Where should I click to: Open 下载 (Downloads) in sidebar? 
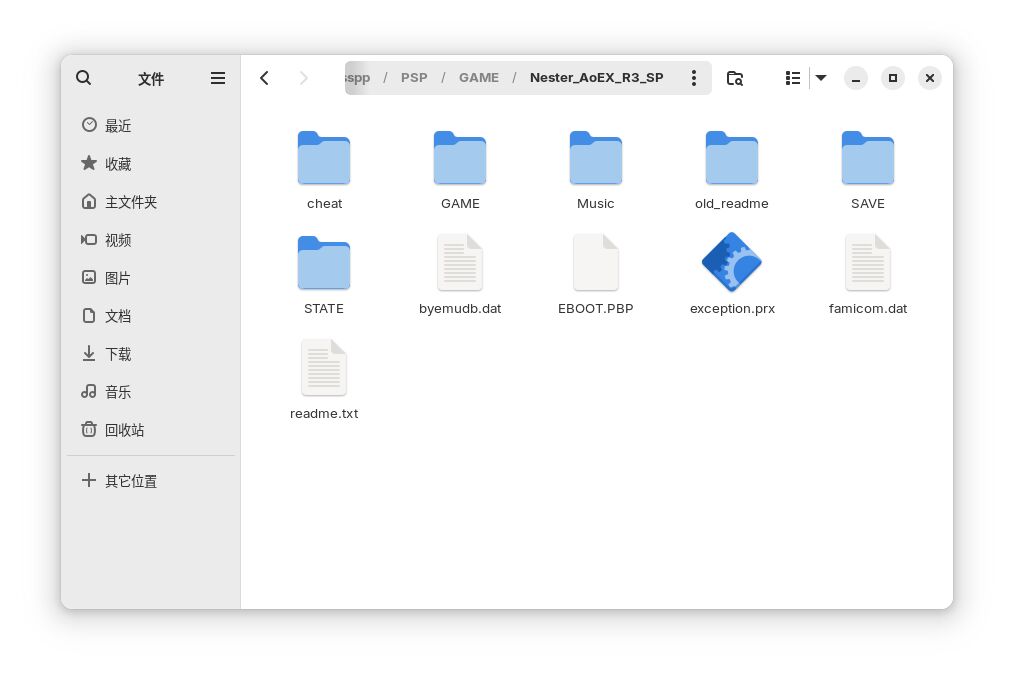point(118,354)
